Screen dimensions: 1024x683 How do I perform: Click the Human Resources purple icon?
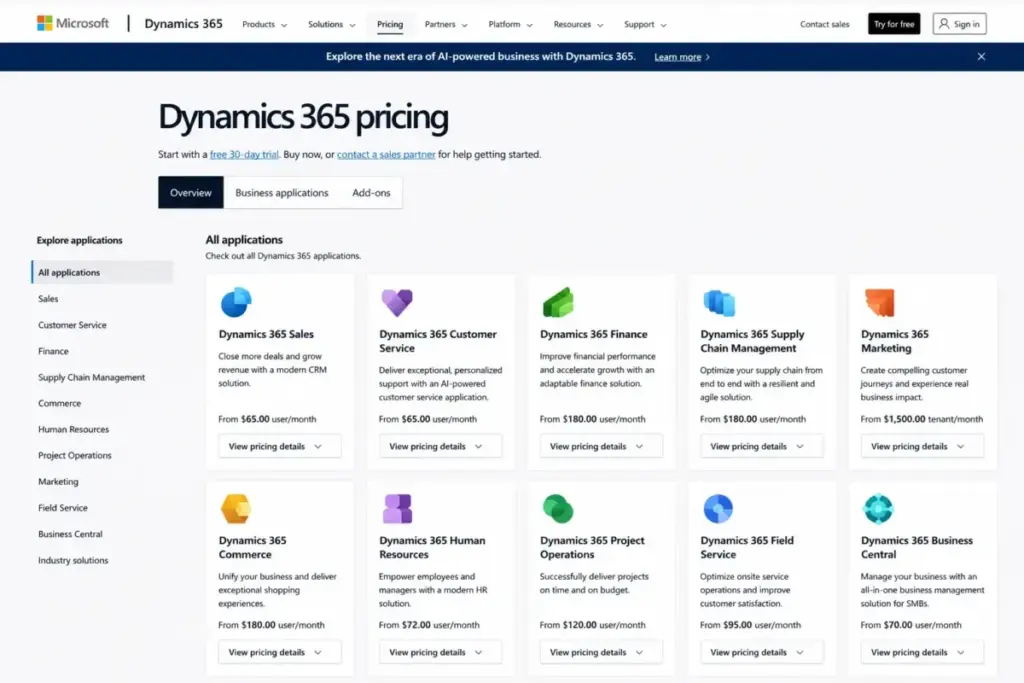[397, 509]
